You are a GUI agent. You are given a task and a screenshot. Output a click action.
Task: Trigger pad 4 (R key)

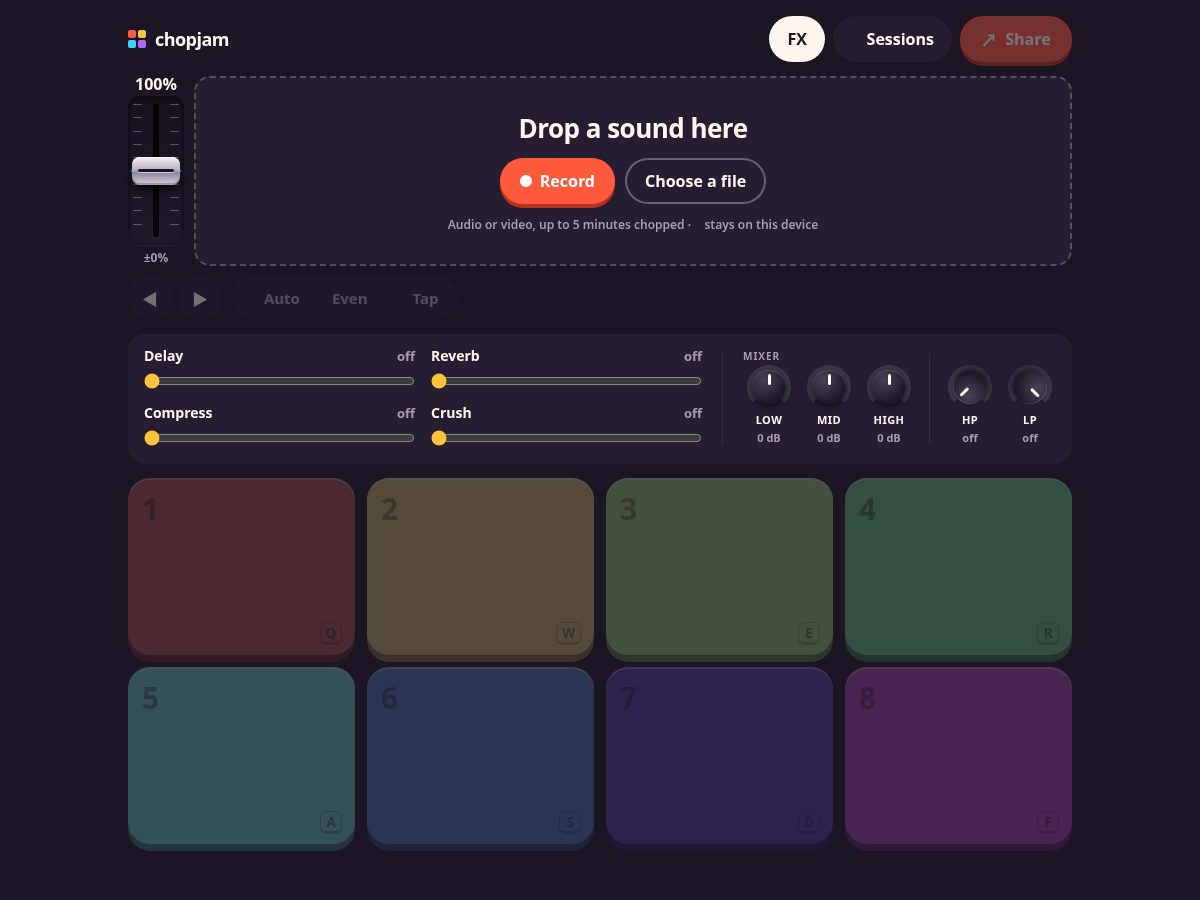958,567
